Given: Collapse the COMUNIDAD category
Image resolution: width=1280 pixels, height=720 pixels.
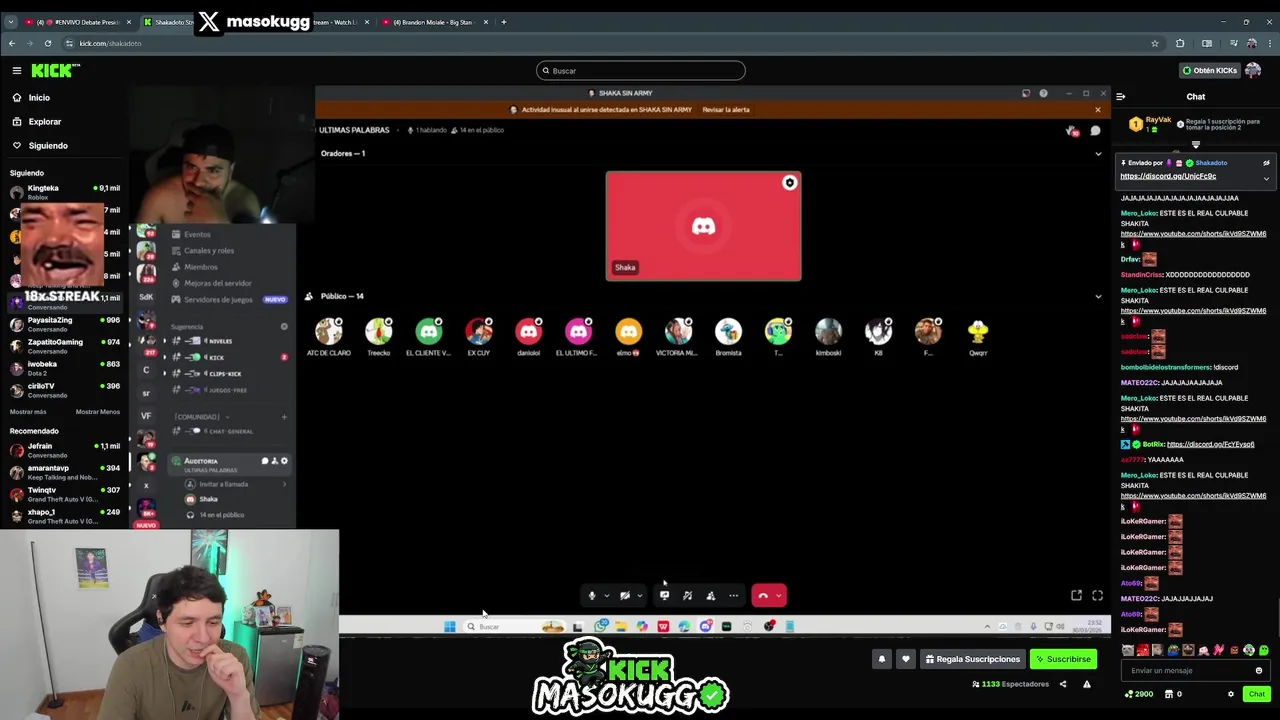Looking at the screenshot, I should 200,417.
